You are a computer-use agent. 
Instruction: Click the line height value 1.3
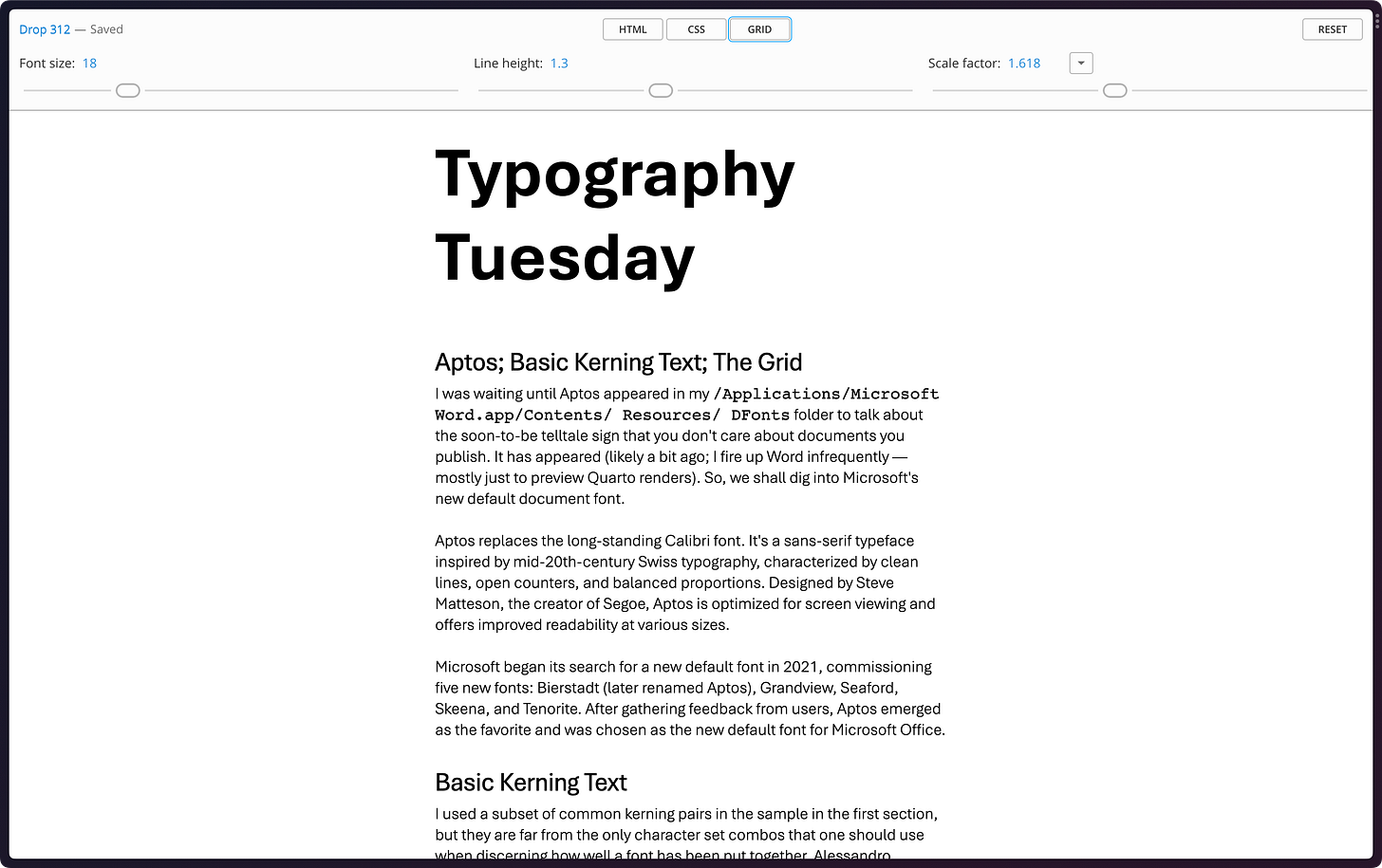(x=559, y=64)
